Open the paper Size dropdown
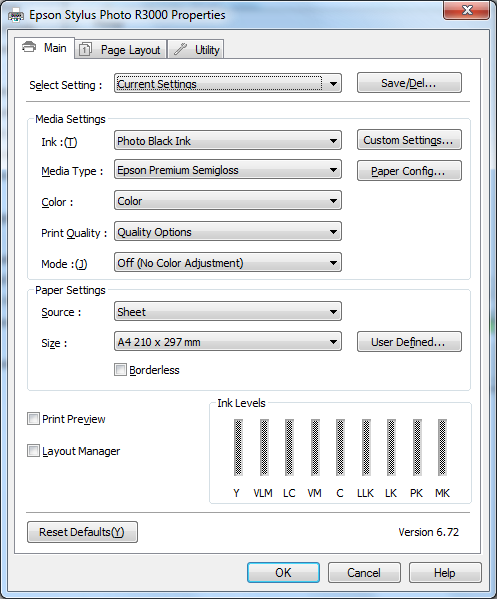Viewport: 497px width, 599px height. (228, 342)
